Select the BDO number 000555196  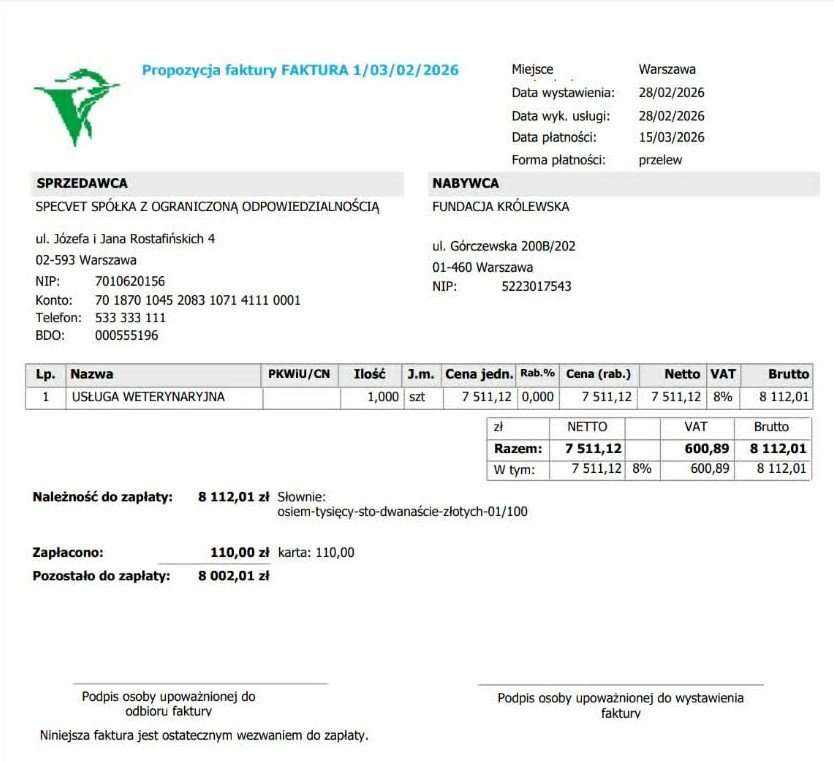[x=127, y=336]
